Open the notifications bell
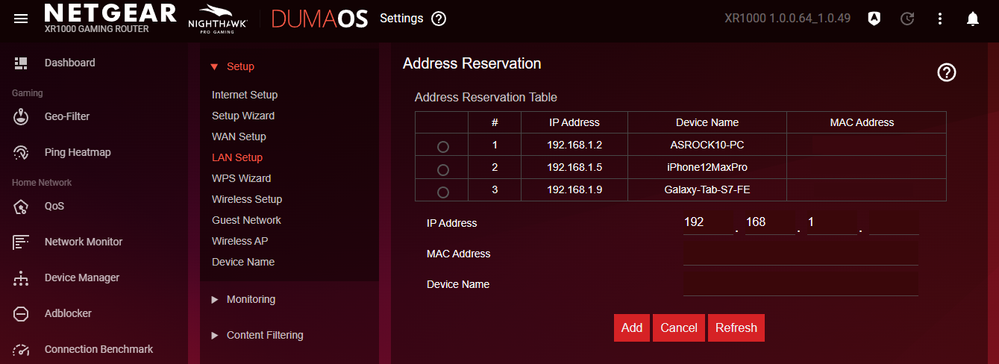999x364 pixels. click(x=972, y=19)
